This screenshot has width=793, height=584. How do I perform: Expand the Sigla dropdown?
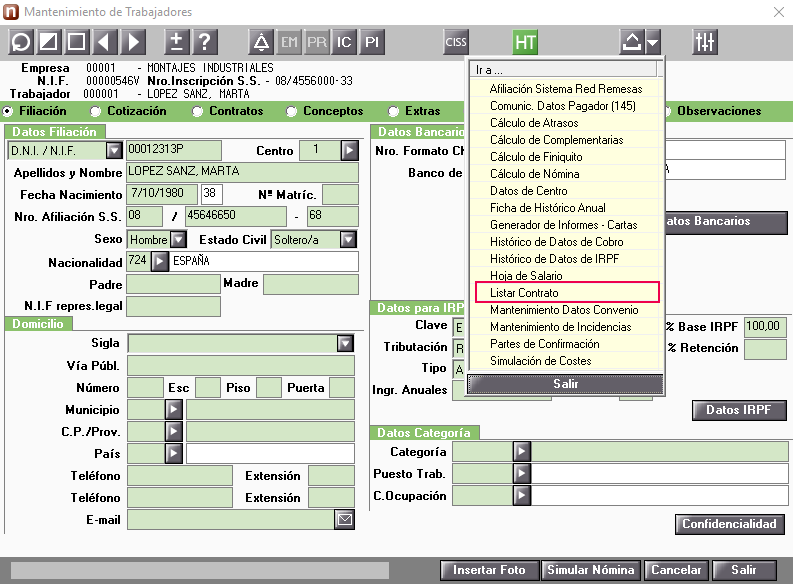click(x=345, y=343)
